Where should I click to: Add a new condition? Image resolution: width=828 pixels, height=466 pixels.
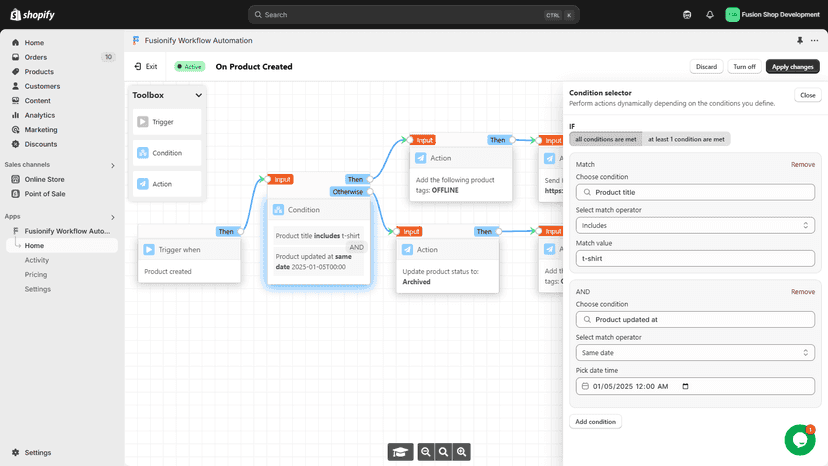click(595, 422)
